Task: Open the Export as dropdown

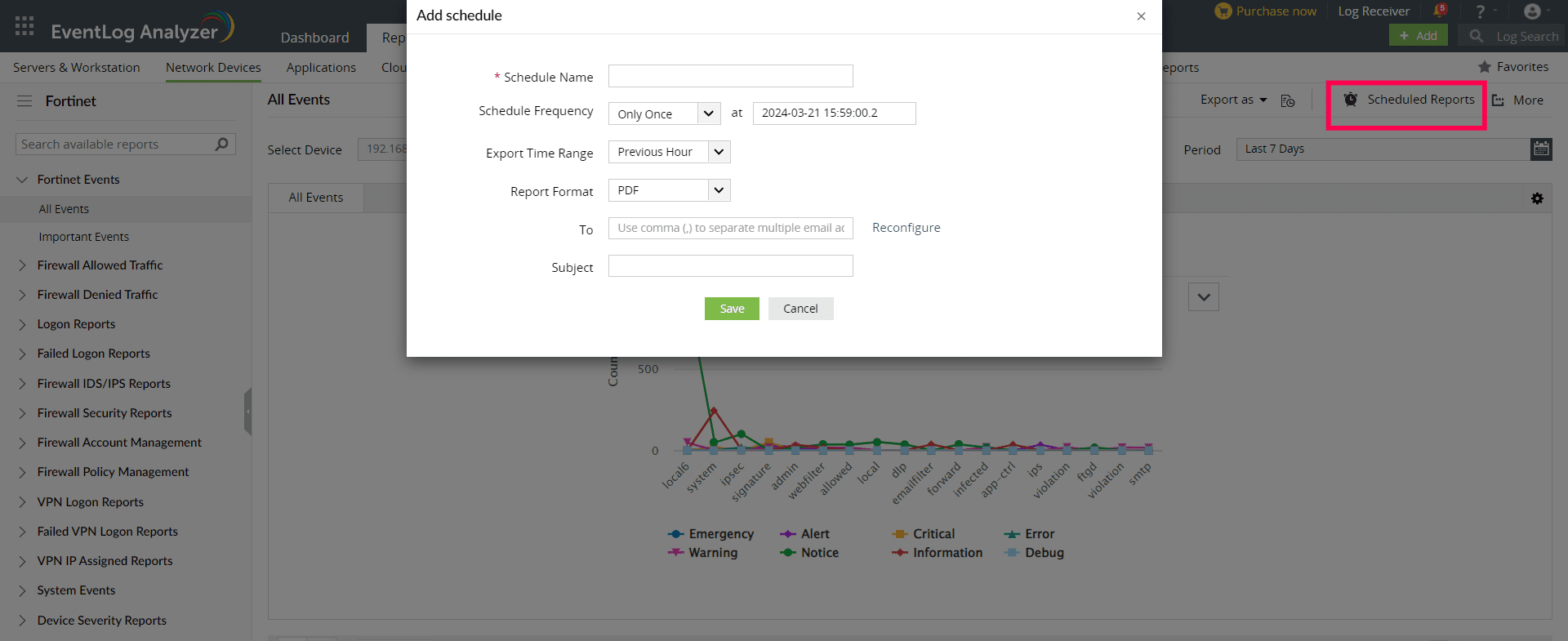Action: coord(1233,100)
